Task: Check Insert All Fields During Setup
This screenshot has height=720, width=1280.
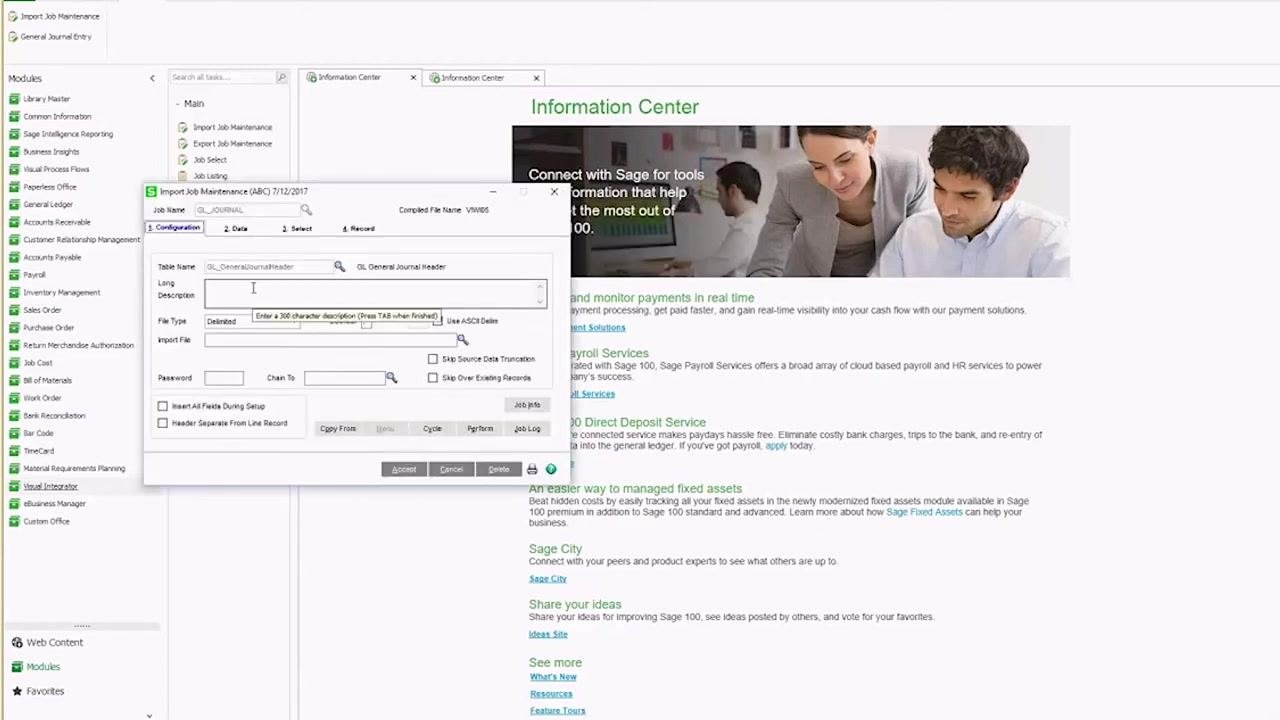Action: pos(163,406)
